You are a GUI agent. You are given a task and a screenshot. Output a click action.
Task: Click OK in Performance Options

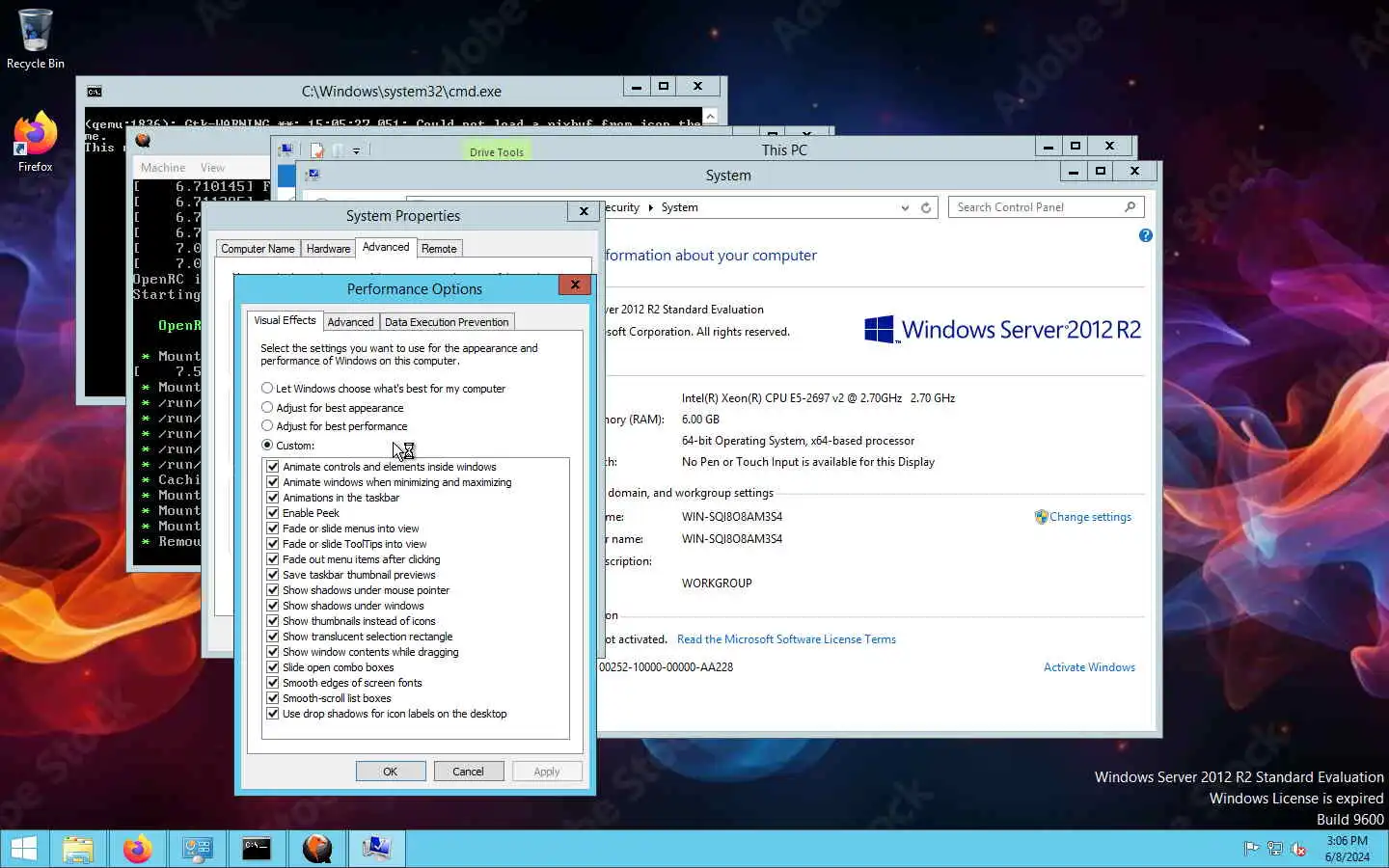click(x=391, y=772)
